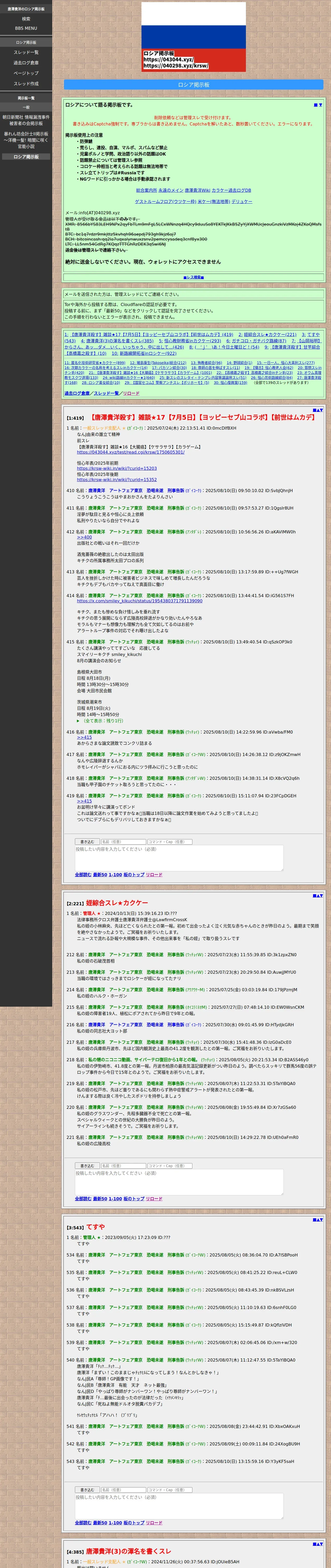The width and height of the screenshot is (331, 1568).
Task: Open the 永遠のメイン link
Action: (x=171, y=191)
